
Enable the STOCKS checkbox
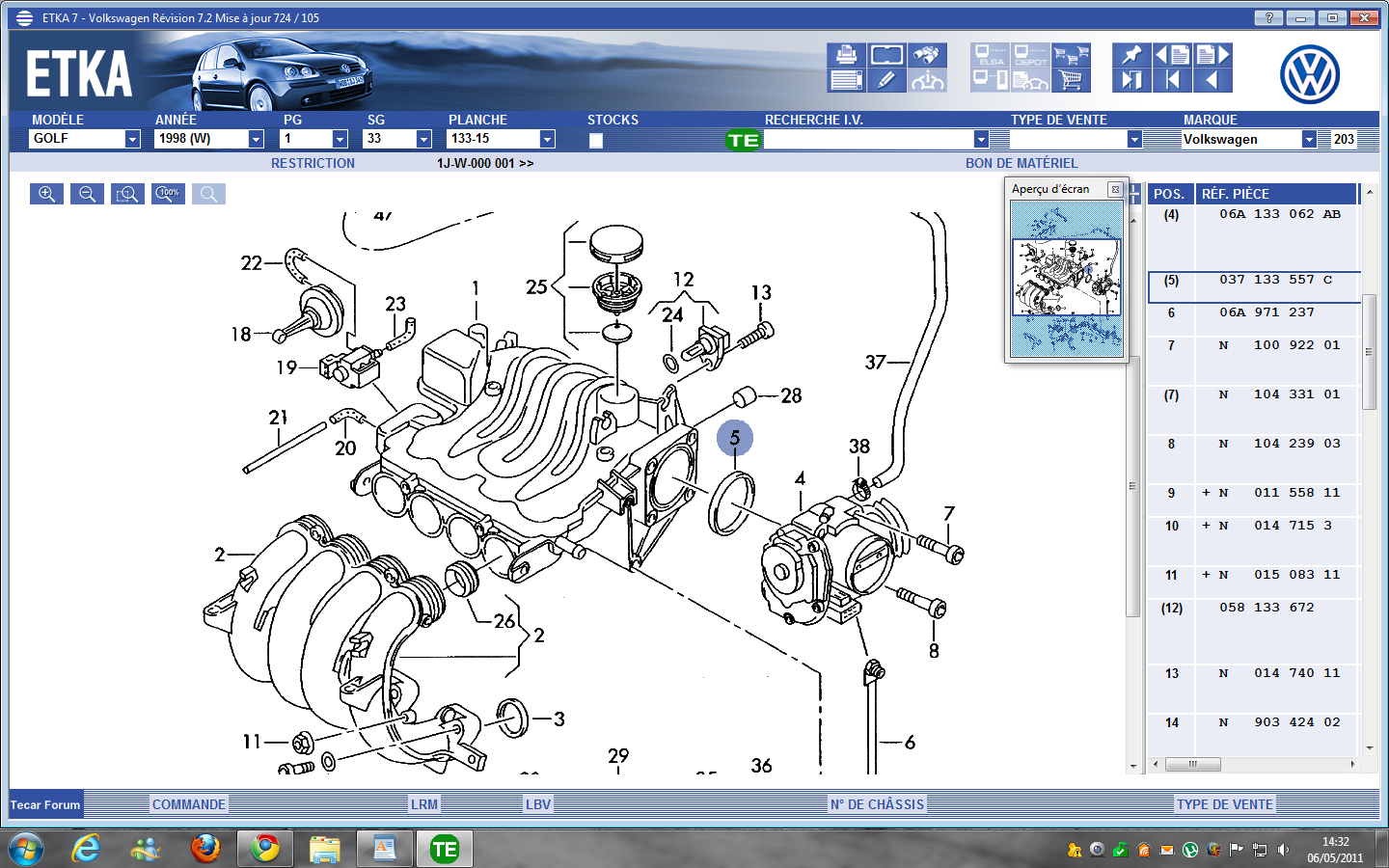click(x=596, y=140)
